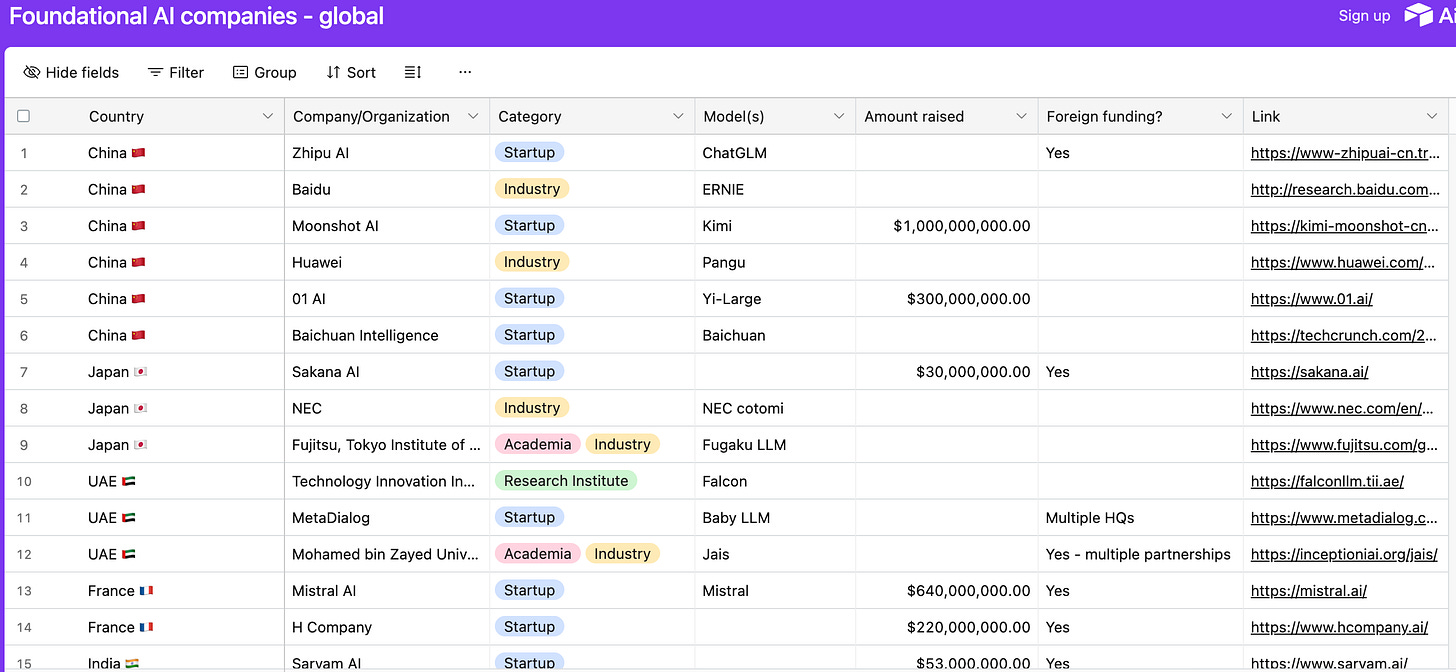This screenshot has height=672, width=1456.
Task: Open the zhipuai link in row 1
Action: [x=1345, y=153]
